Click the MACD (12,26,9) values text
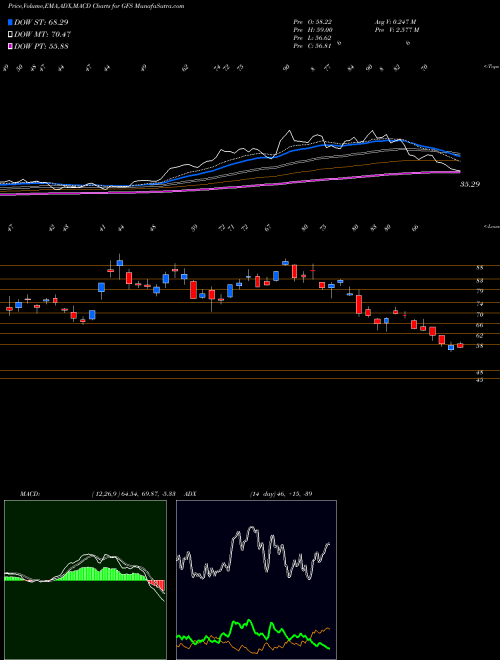This screenshot has width=500, height=660. pyautogui.click(x=136, y=494)
